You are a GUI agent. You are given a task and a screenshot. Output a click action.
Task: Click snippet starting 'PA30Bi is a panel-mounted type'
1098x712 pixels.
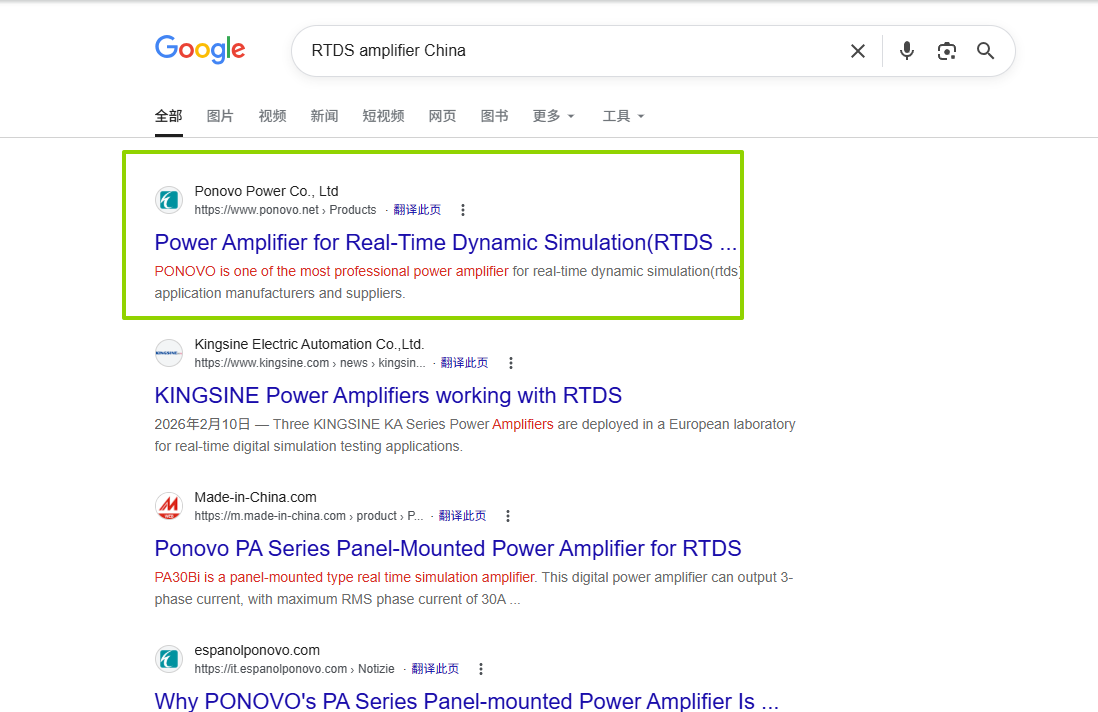click(473, 588)
